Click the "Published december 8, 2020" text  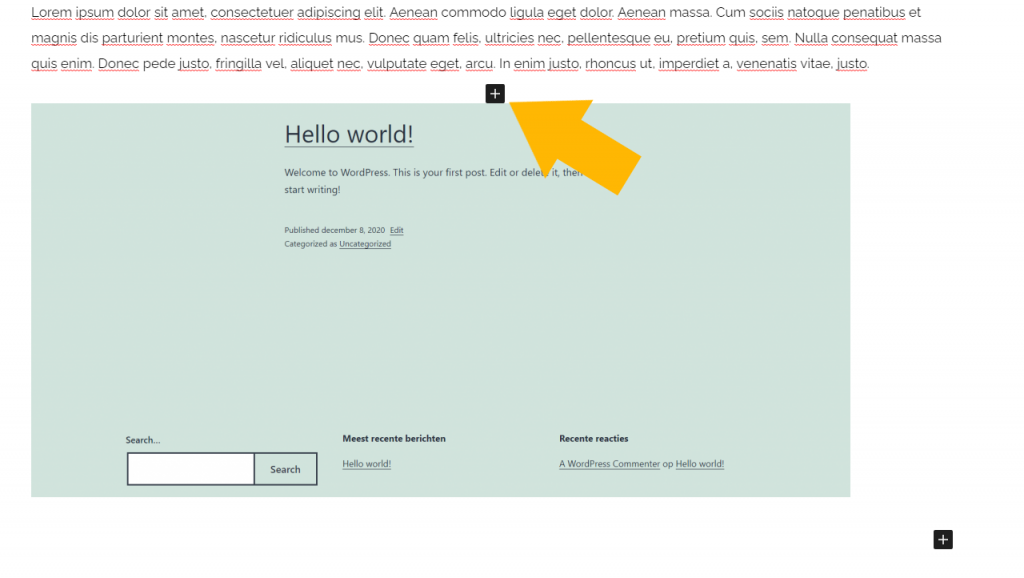[x=334, y=230]
